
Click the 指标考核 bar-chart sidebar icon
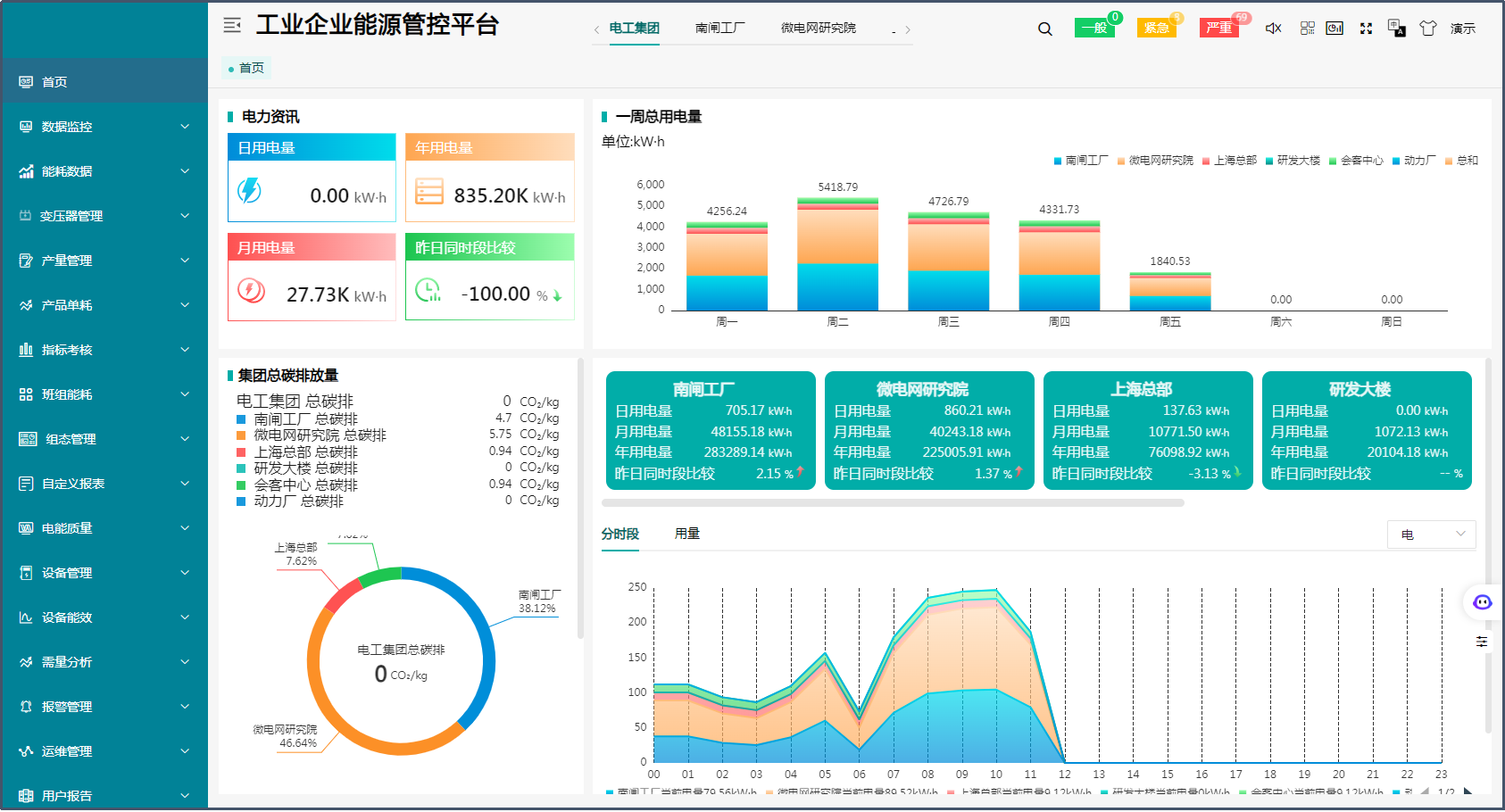[x=26, y=350]
